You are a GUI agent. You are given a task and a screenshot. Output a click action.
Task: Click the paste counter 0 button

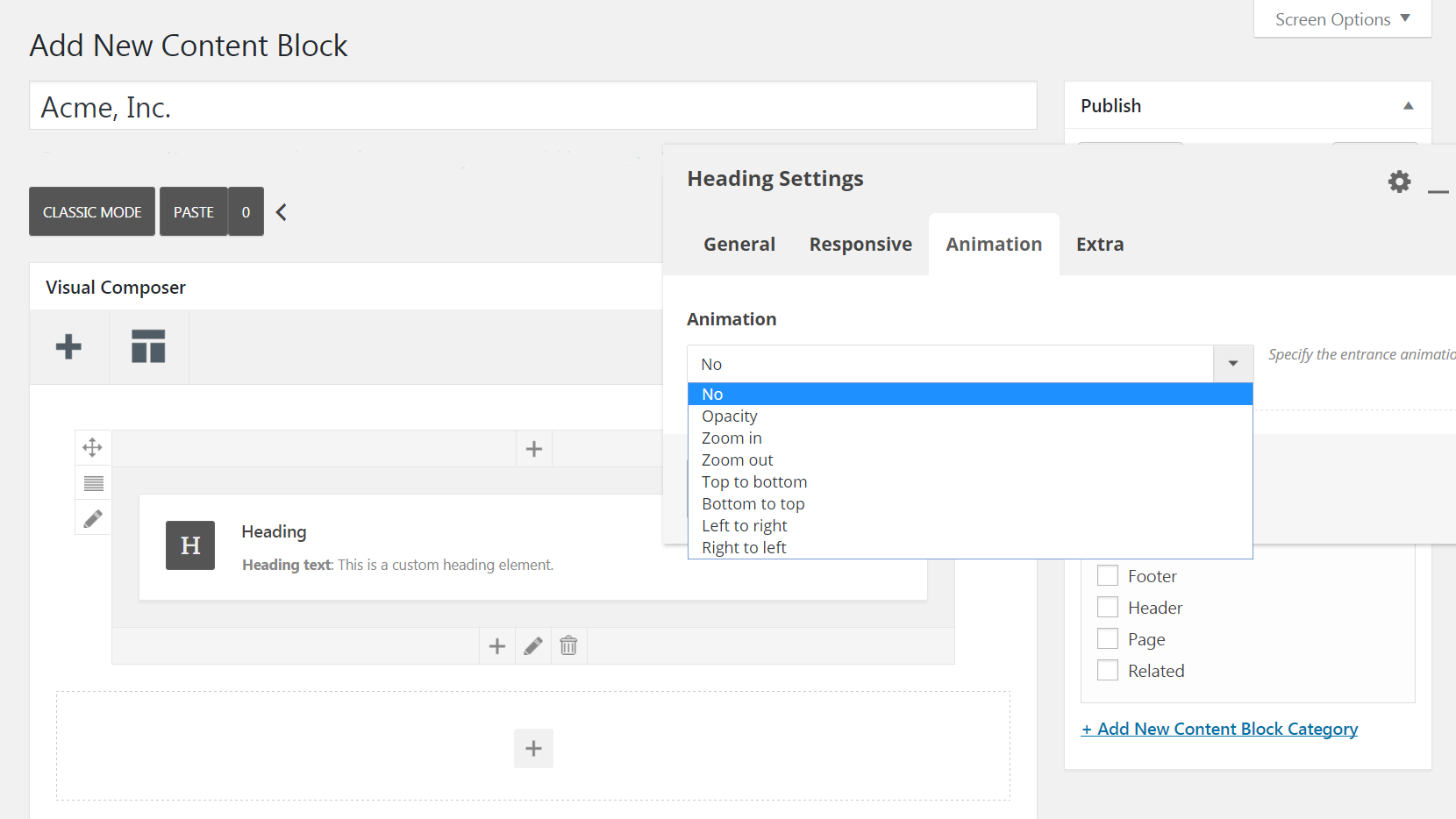pyautogui.click(x=246, y=211)
